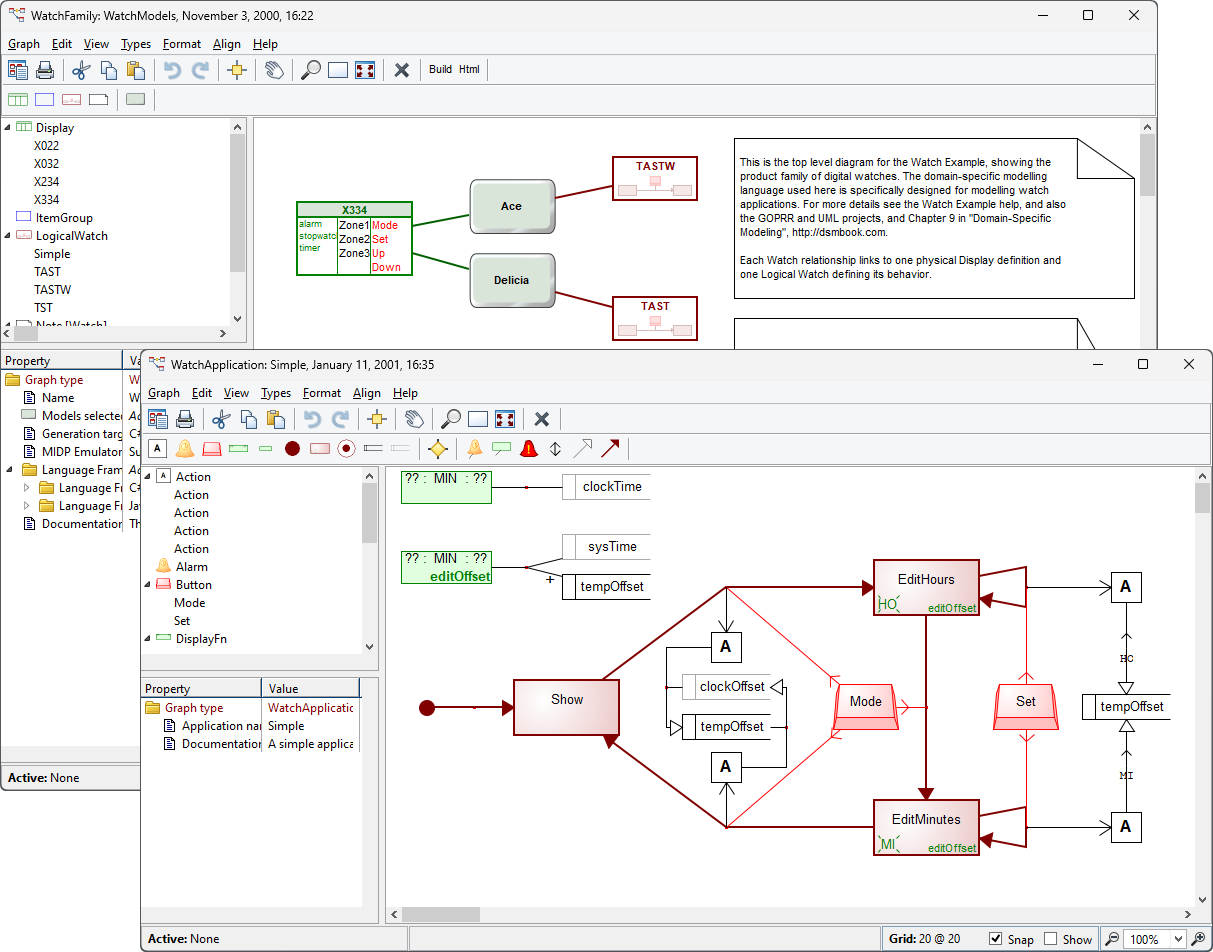Click the horizontal scrollbar below the Simple diagram
The image size is (1213, 952).
pos(440,914)
